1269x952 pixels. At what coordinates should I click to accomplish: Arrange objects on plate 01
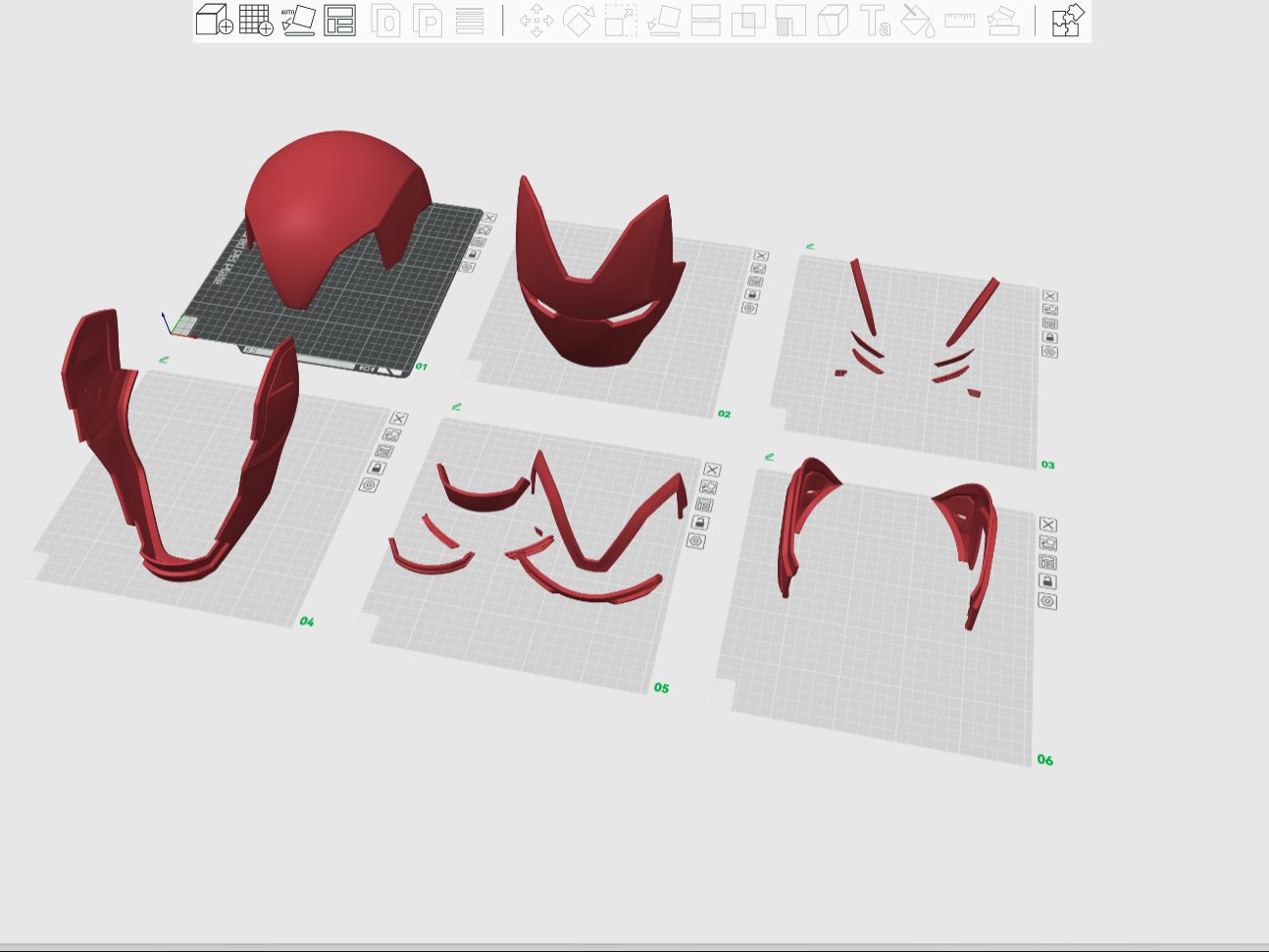[x=479, y=241]
